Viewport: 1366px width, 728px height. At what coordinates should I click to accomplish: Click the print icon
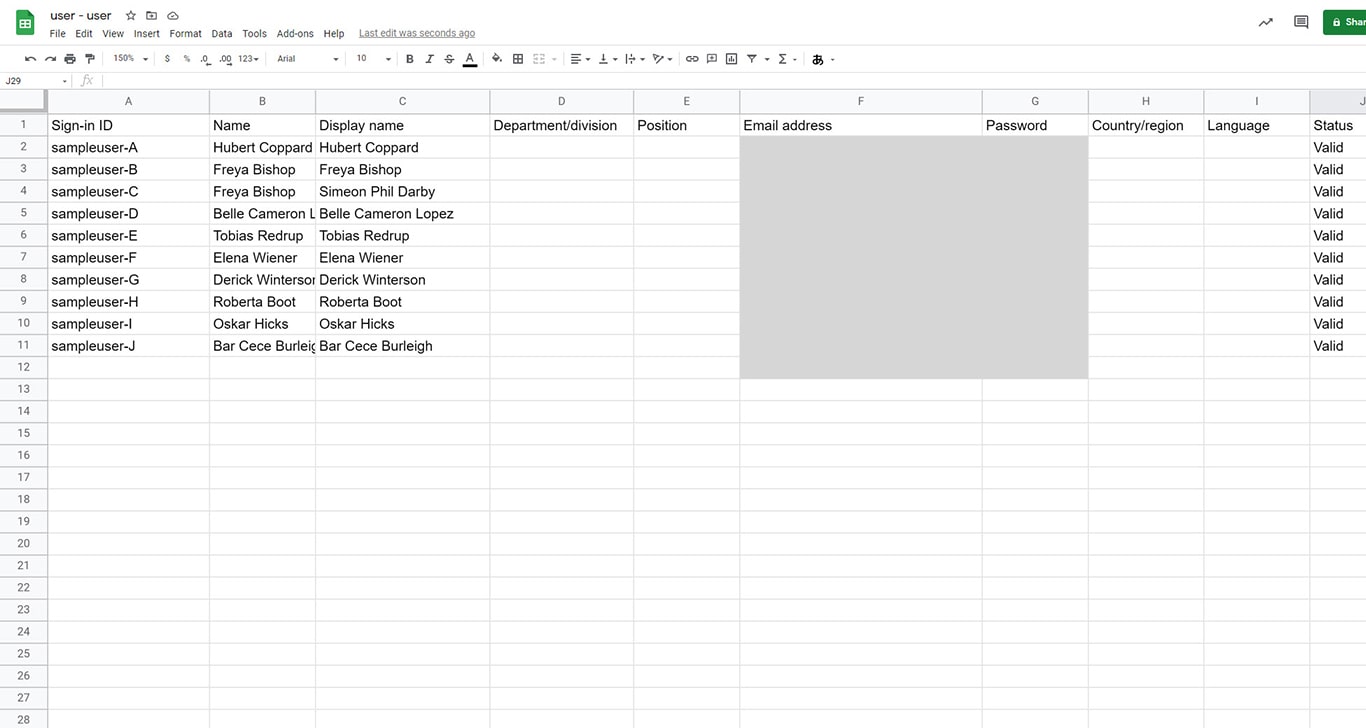pyautogui.click(x=70, y=59)
